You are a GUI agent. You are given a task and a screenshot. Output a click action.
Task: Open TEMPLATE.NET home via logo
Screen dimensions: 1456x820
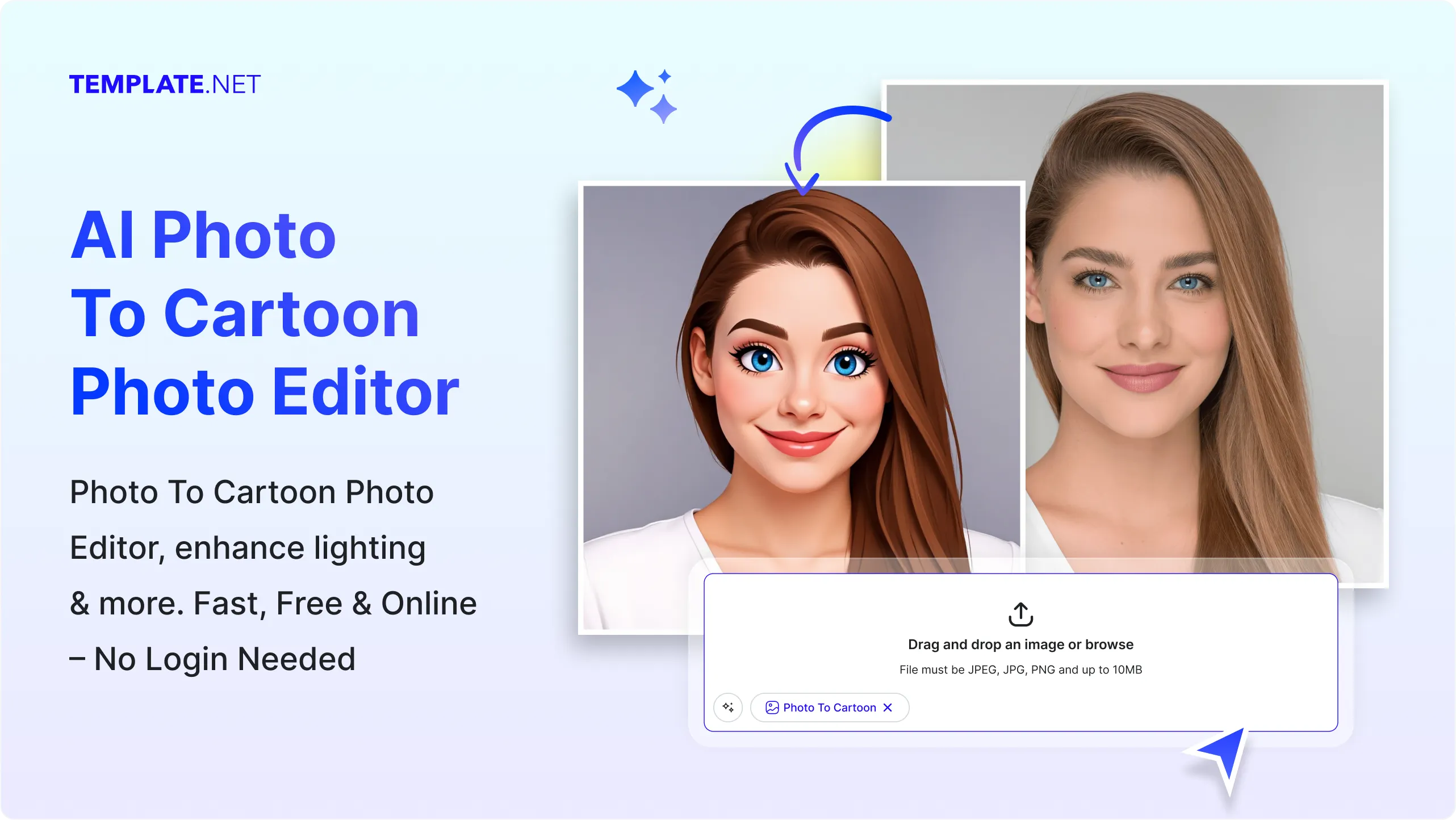166,84
